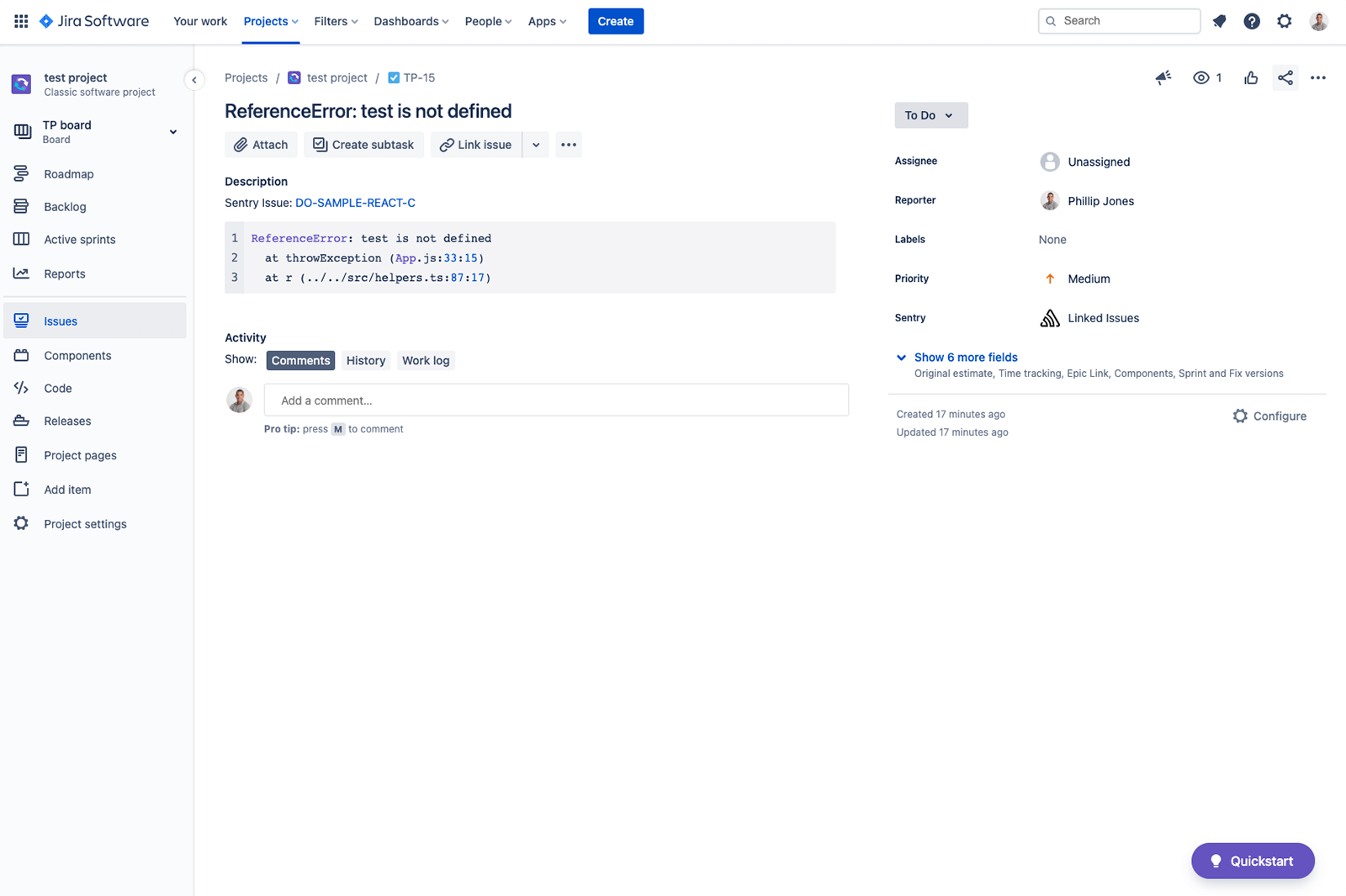1346x896 pixels.
Task: Share the issue via the share icon
Action: pyautogui.click(x=1285, y=77)
